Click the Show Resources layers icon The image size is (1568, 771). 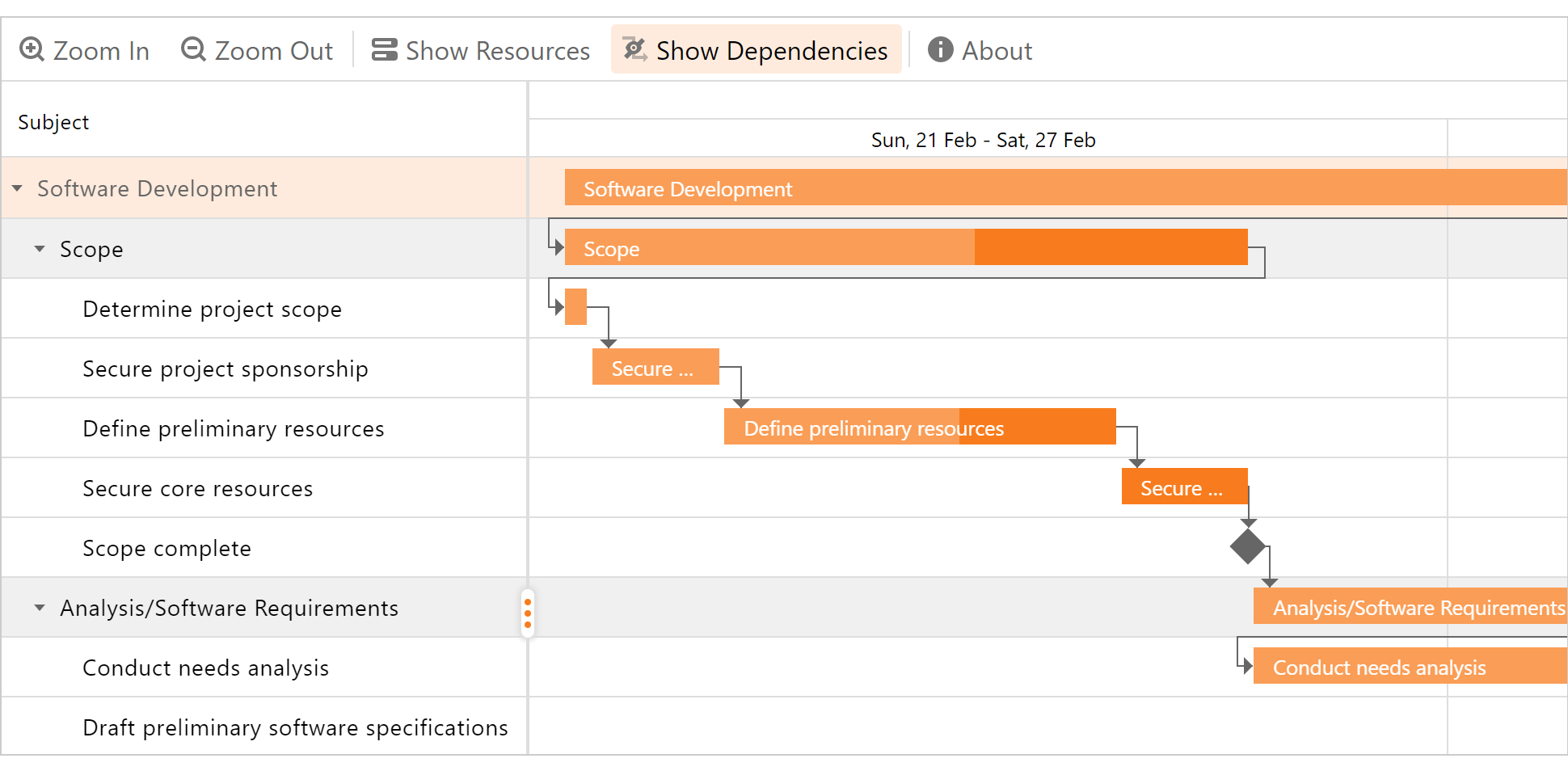[384, 49]
